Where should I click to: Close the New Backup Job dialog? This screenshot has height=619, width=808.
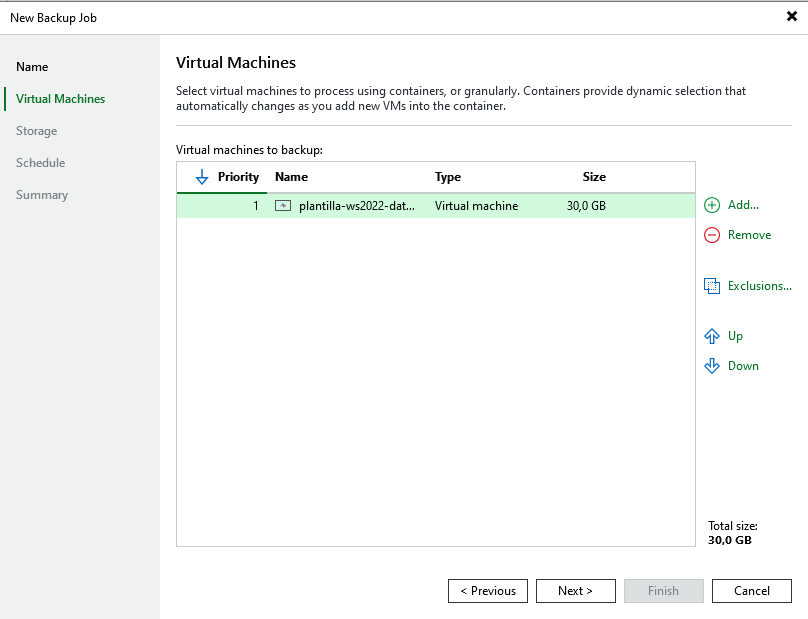[792, 16]
